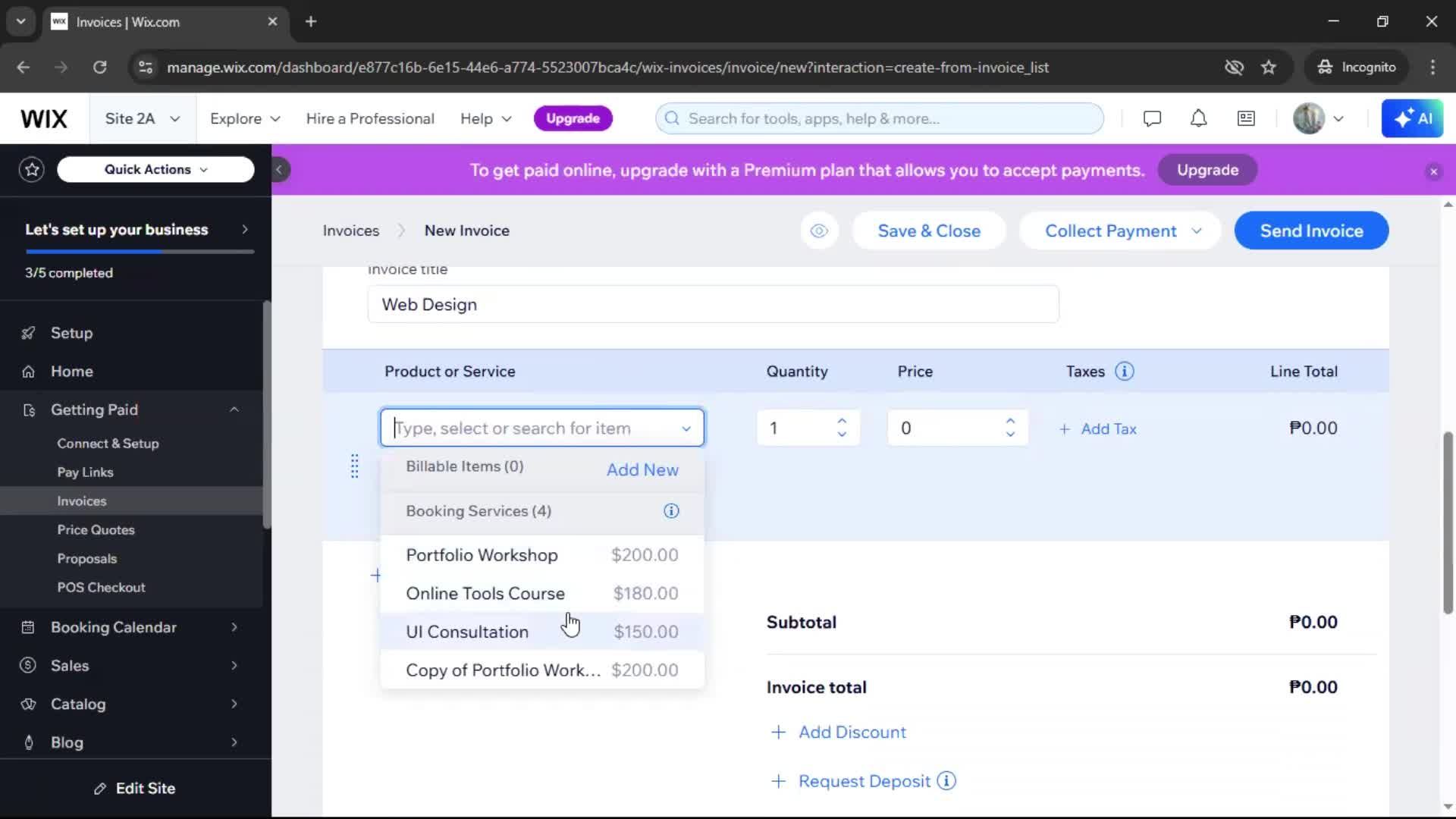The height and width of the screenshot is (819, 1456).
Task: Click Add Tax link
Action: click(1097, 429)
